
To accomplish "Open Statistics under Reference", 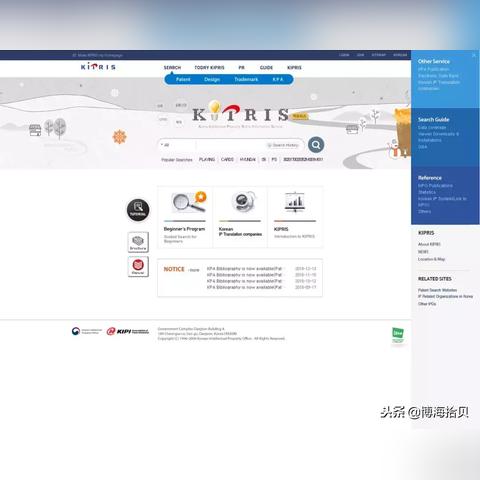I will click(x=427, y=192).
